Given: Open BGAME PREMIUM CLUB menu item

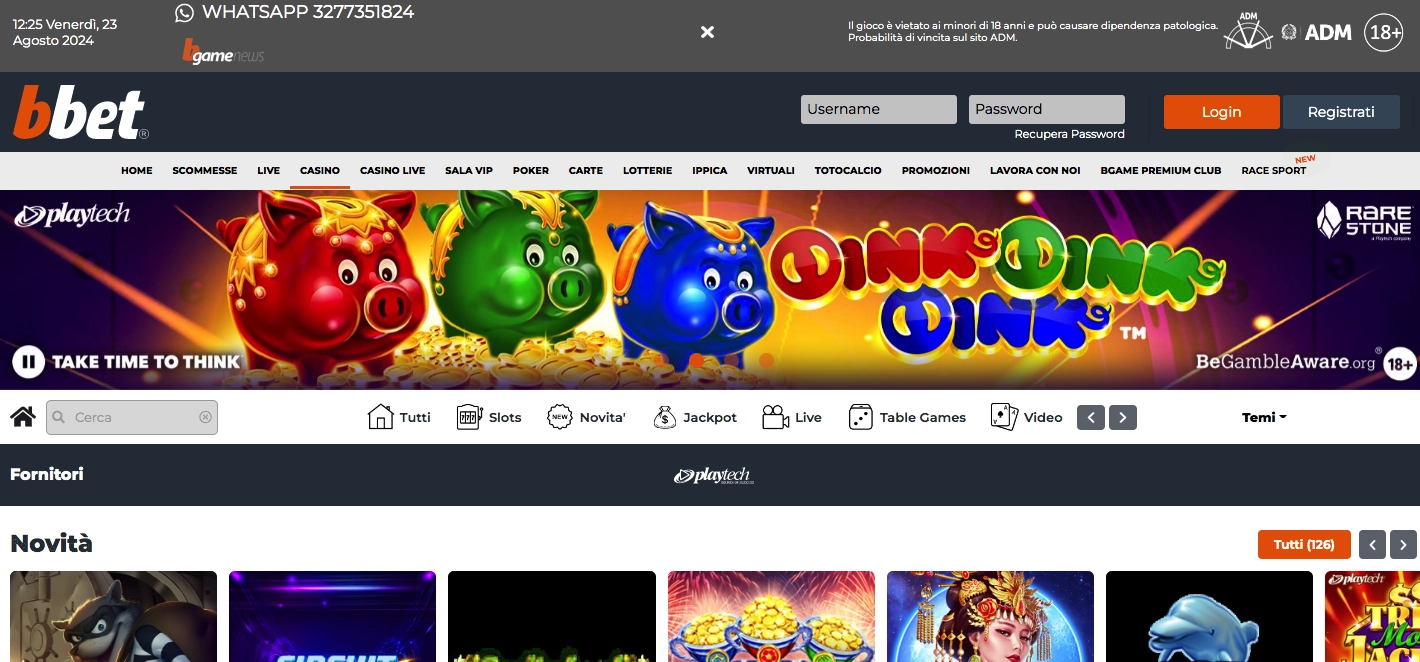Looking at the screenshot, I should (x=1161, y=171).
